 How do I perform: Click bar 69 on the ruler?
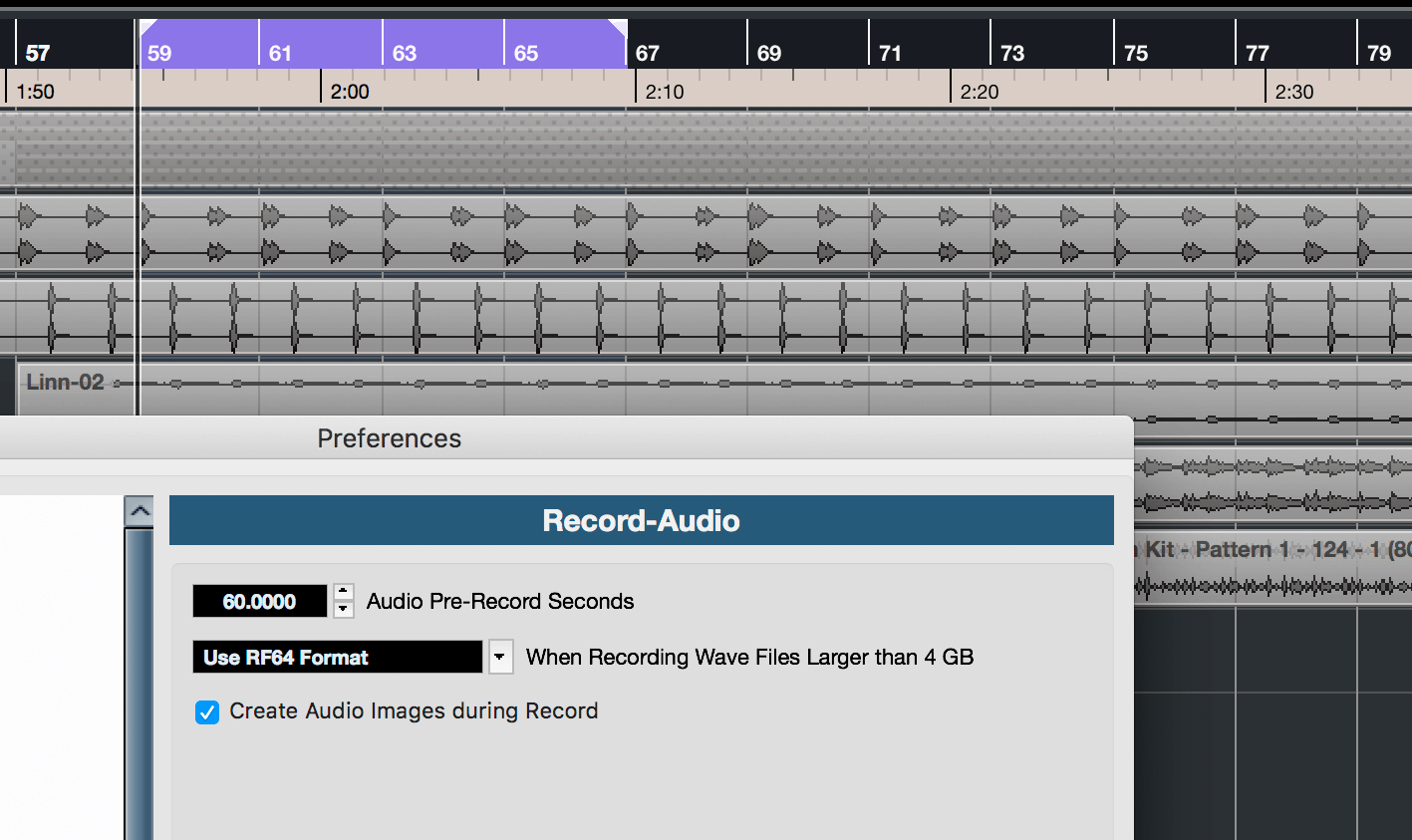pyautogui.click(x=769, y=53)
